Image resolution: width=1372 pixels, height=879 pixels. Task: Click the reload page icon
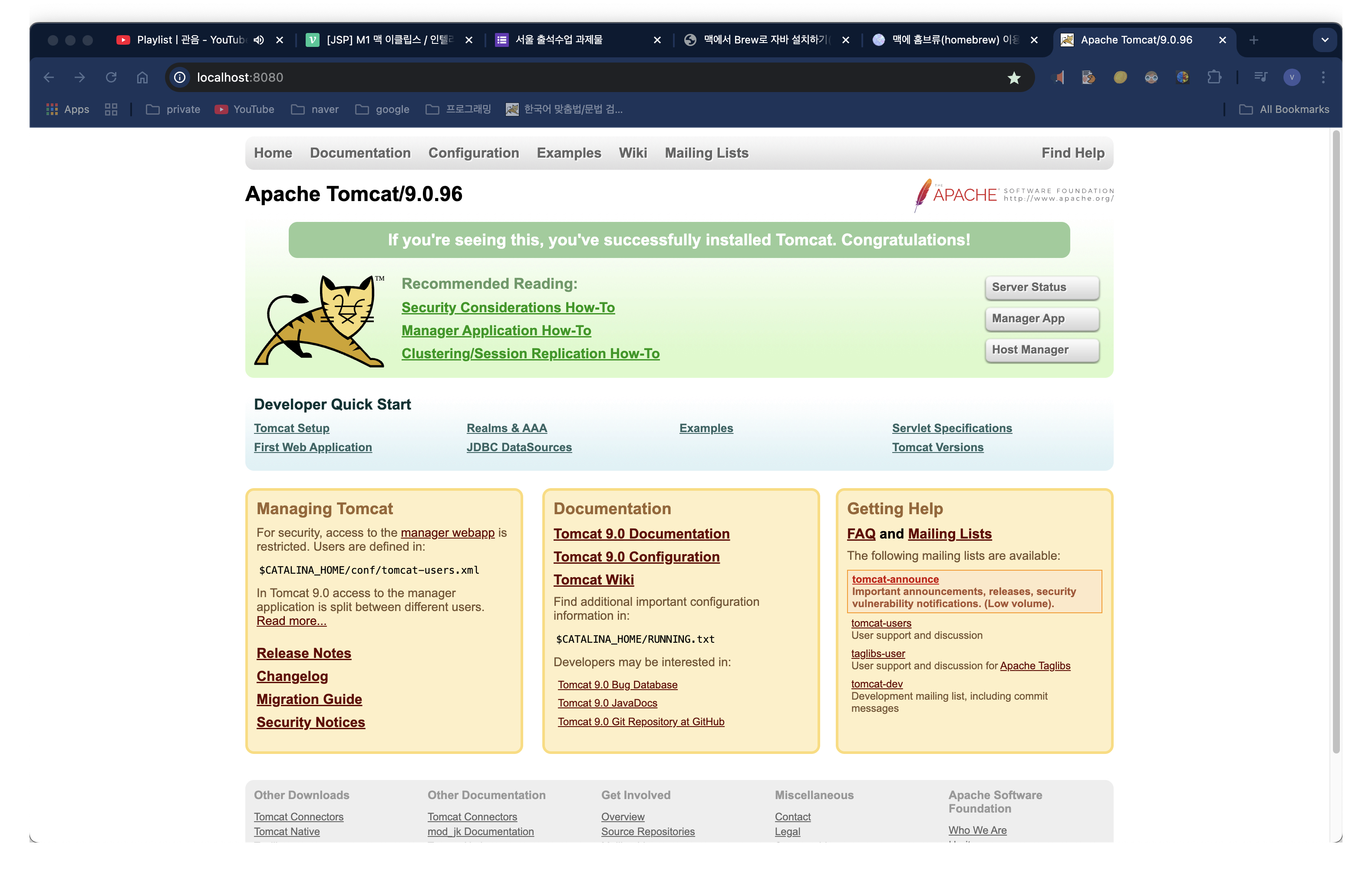pos(111,77)
